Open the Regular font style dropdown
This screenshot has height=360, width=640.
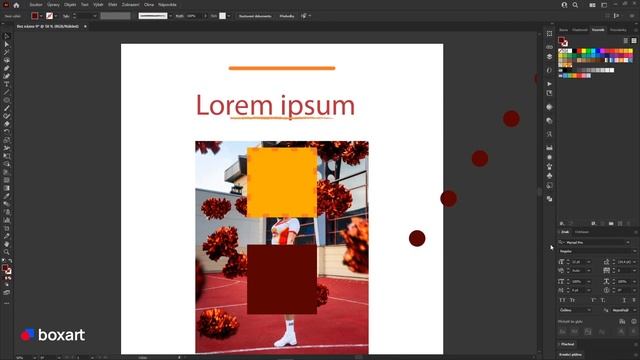point(634,251)
